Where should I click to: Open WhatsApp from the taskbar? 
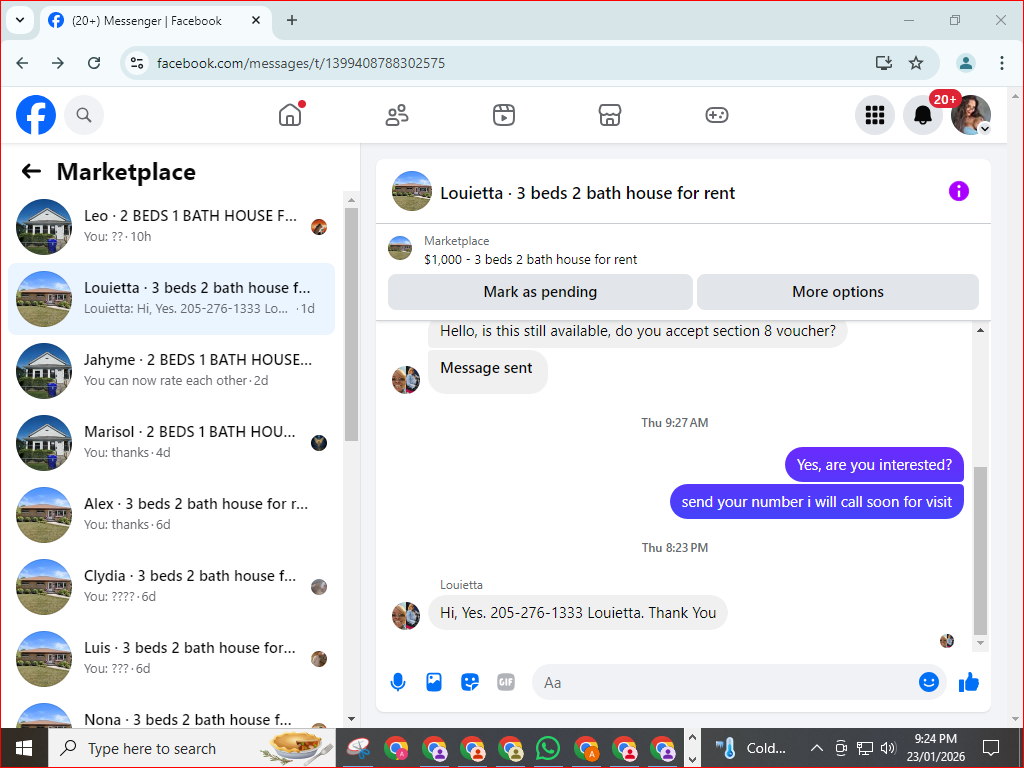point(548,748)
